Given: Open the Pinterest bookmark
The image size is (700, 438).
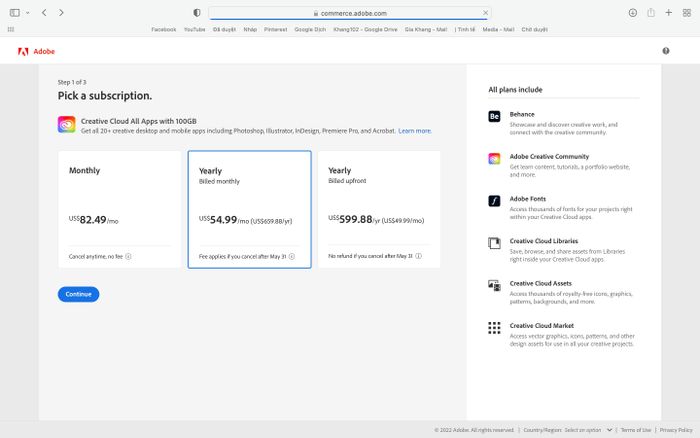Looking at the screenshot, I should coord(275,29).
